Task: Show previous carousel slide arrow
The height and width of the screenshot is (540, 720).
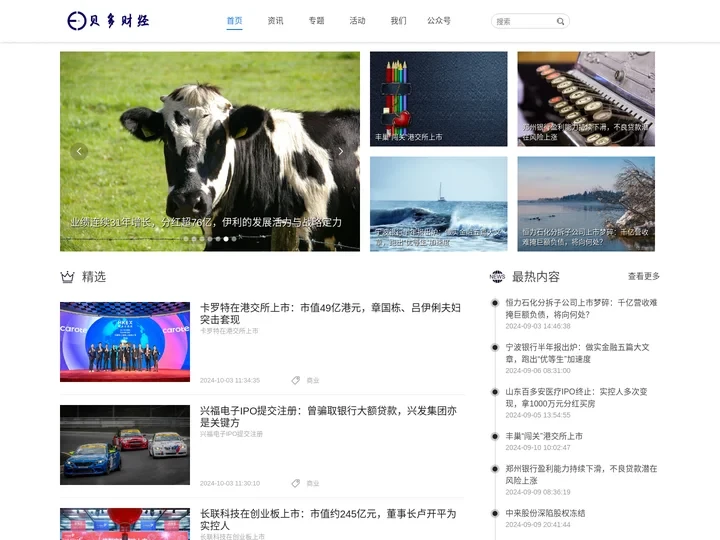Action: click(79, 151)
